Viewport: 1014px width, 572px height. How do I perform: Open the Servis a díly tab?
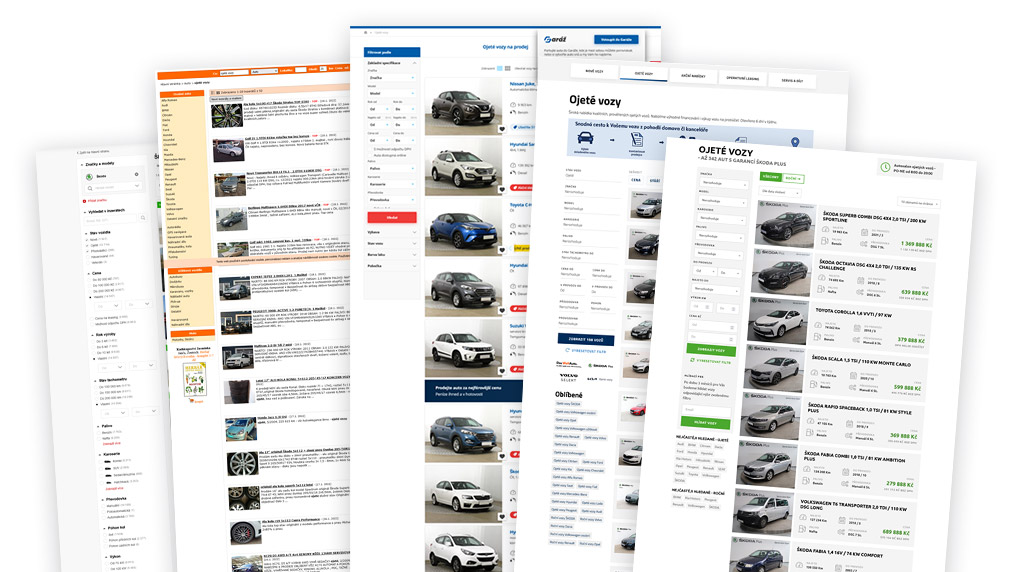792,81
